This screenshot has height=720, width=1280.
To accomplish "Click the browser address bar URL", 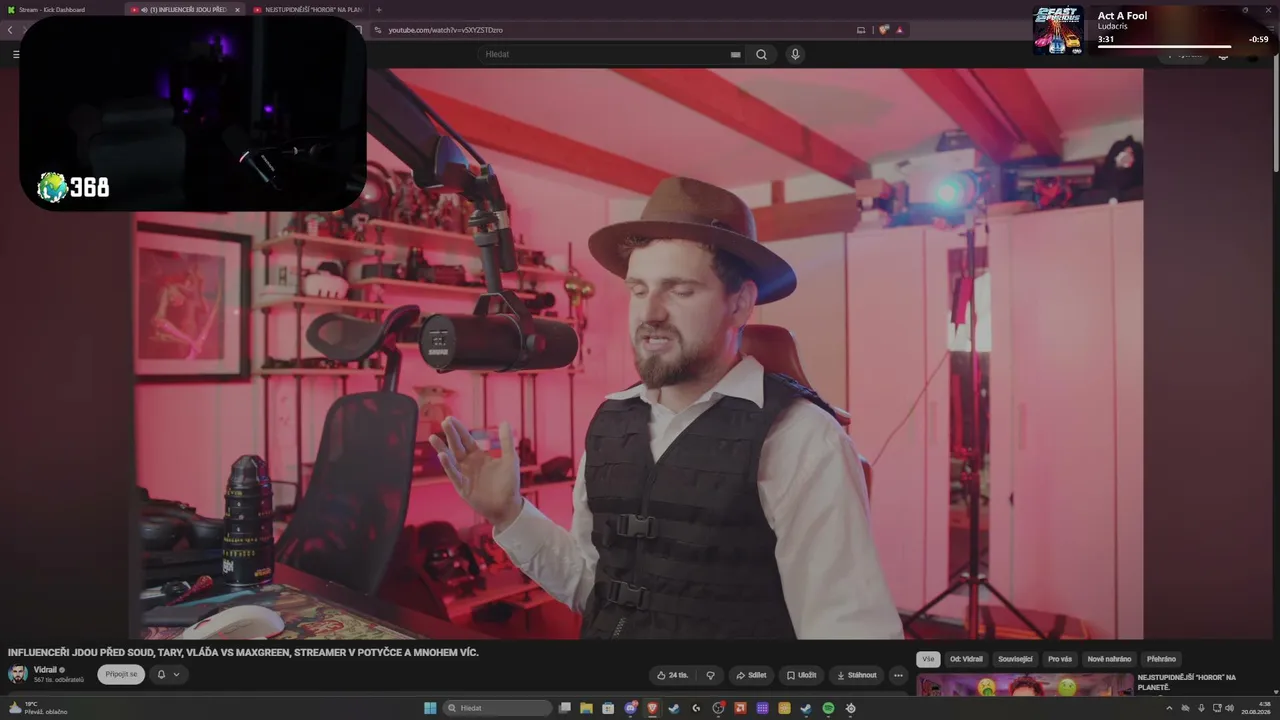I will click(446, 30).
